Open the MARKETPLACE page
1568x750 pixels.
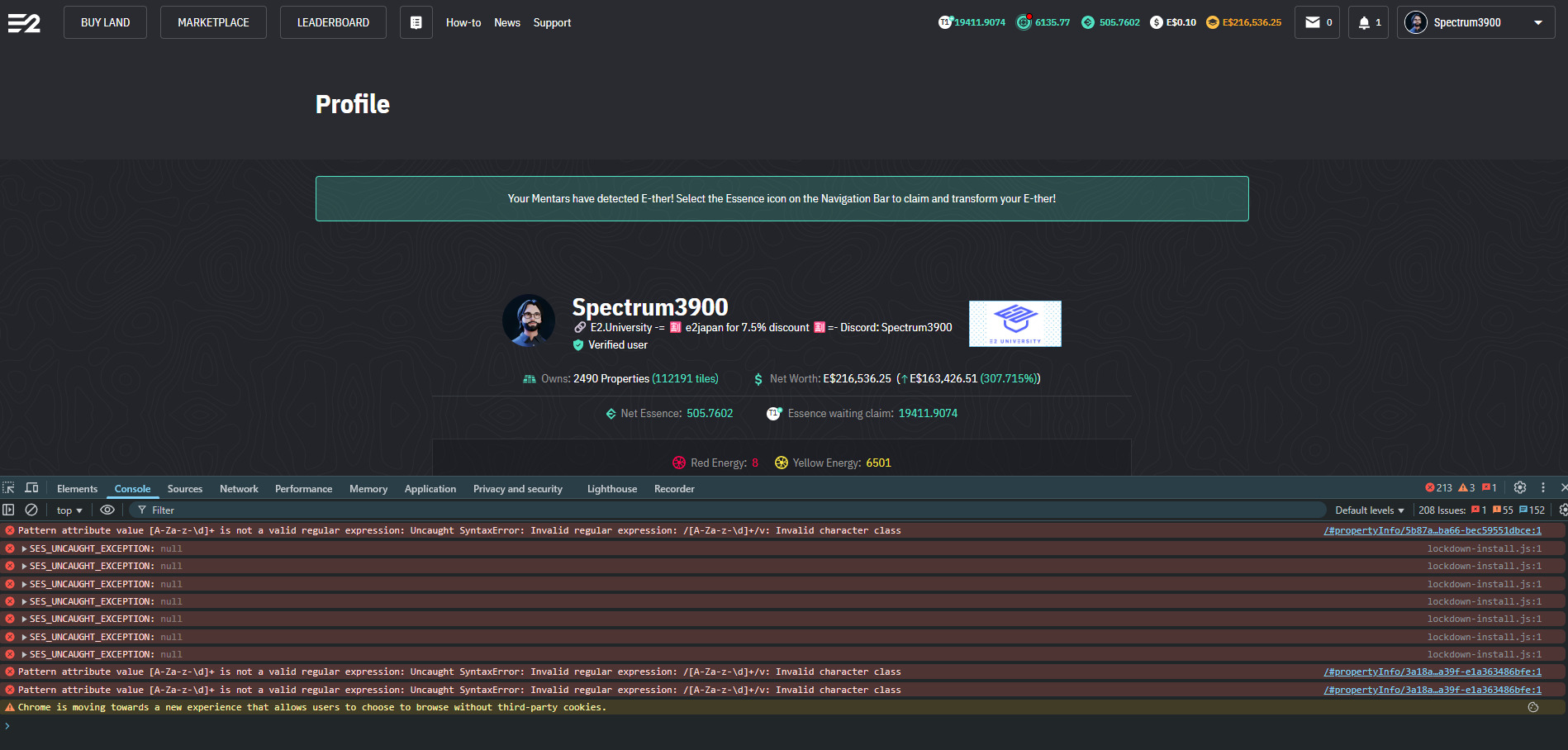(213, 22)
